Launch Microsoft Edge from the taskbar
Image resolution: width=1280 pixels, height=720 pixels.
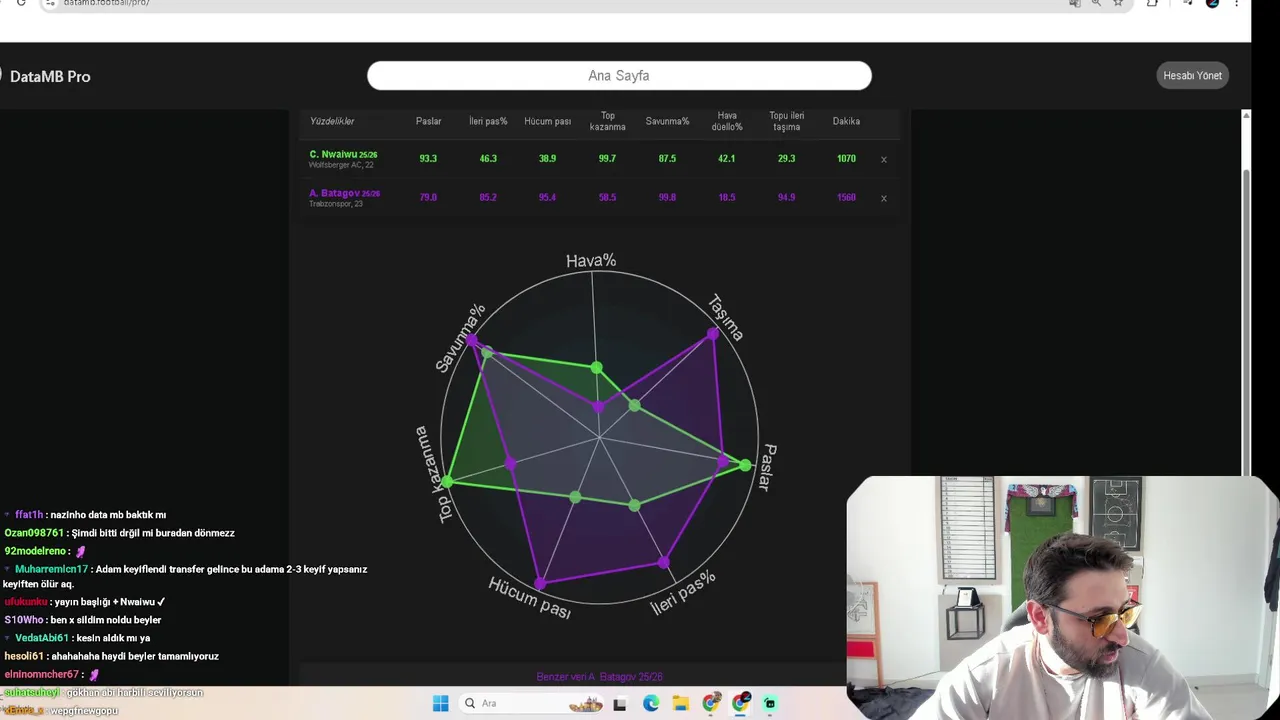[x=651, y=703]
